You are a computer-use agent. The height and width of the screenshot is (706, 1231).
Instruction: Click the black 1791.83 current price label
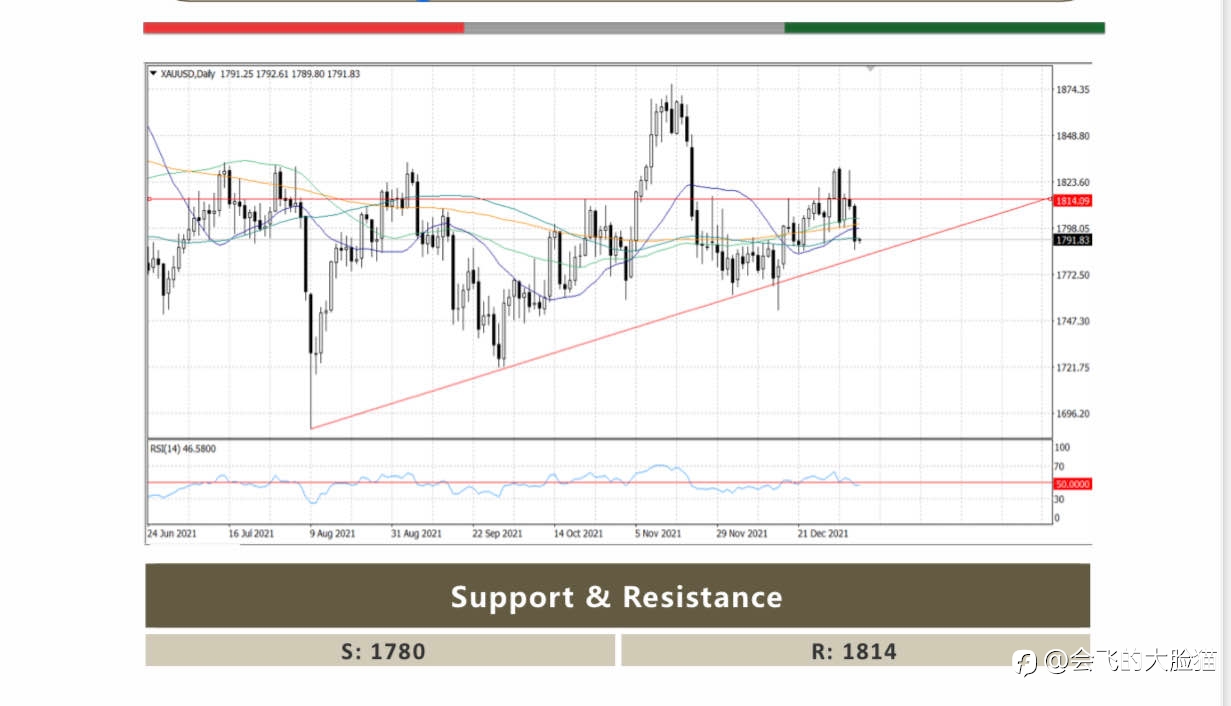(x=1072, y=240)
